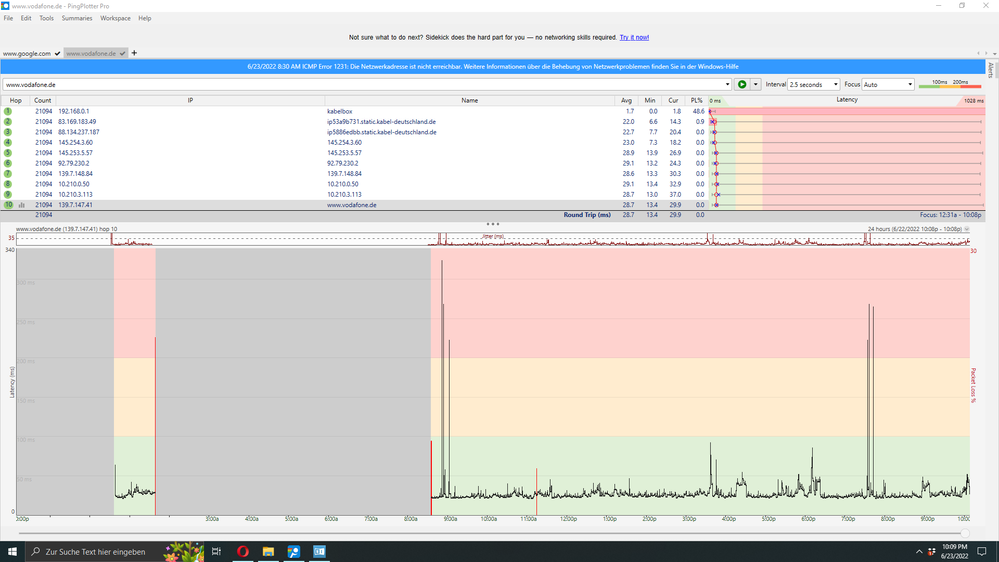Expand the target address history dropdown arrow
Image resolution: width=999 pixels, height=562 pixels.
[727, 84]
